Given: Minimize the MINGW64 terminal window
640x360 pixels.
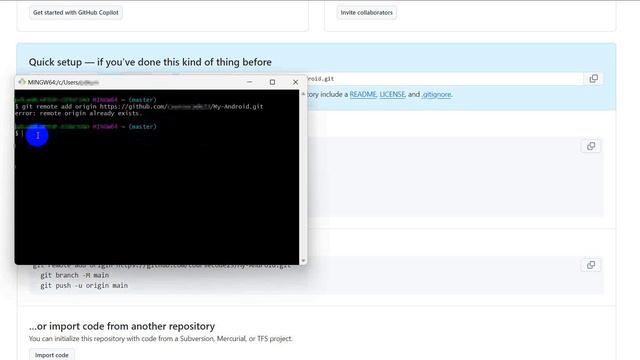Looking at the screenshot, I should pos(249,82).
